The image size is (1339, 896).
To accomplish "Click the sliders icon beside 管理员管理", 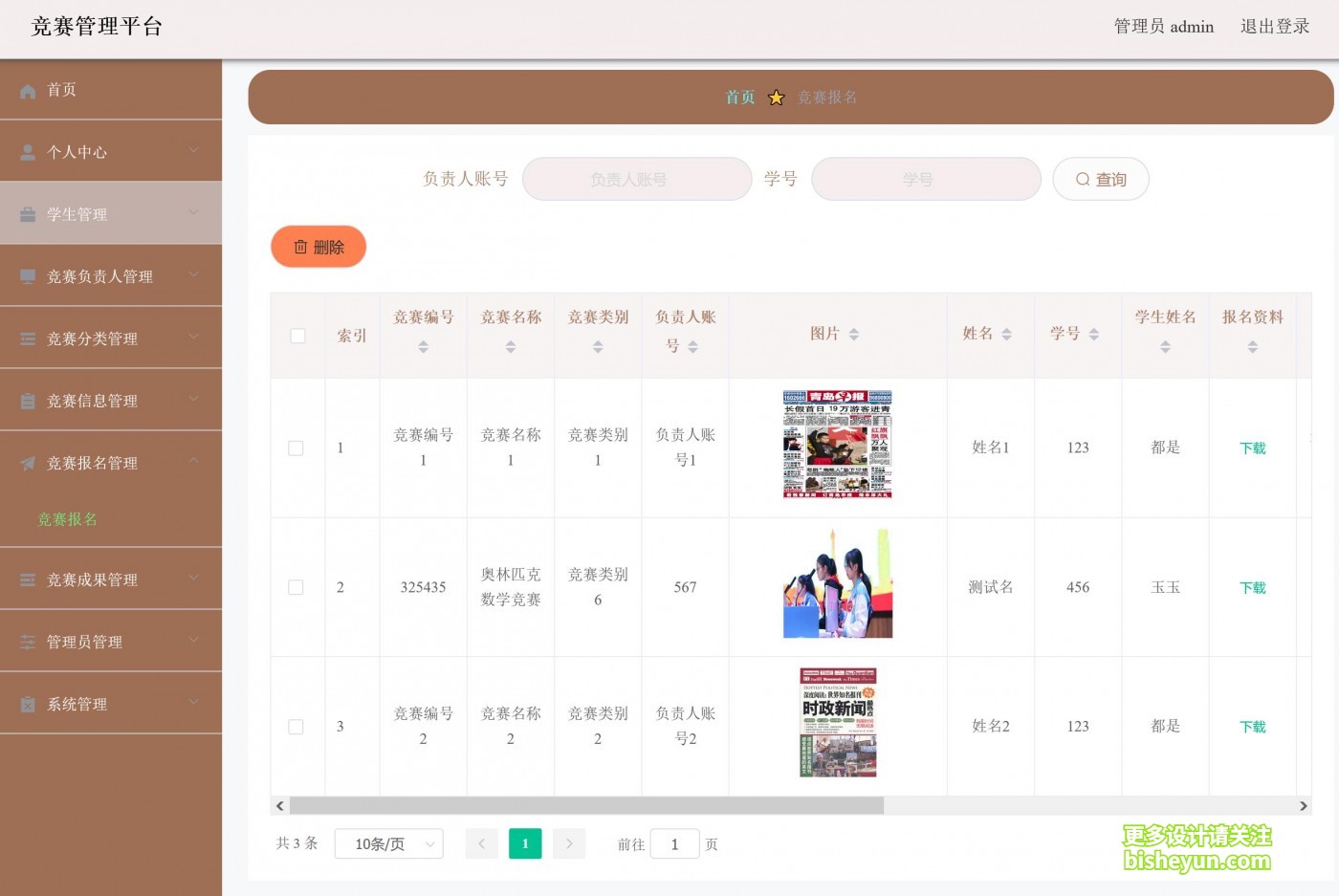I will tap(28, 642).
